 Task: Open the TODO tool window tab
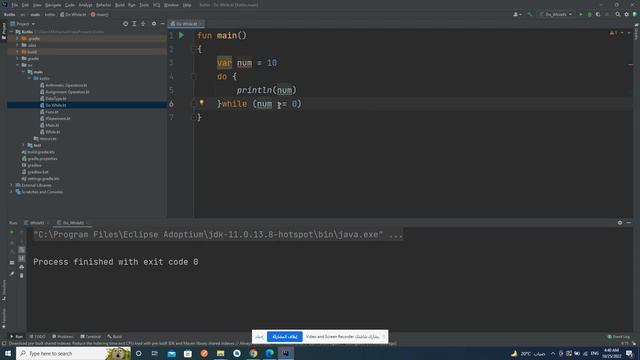38,337
